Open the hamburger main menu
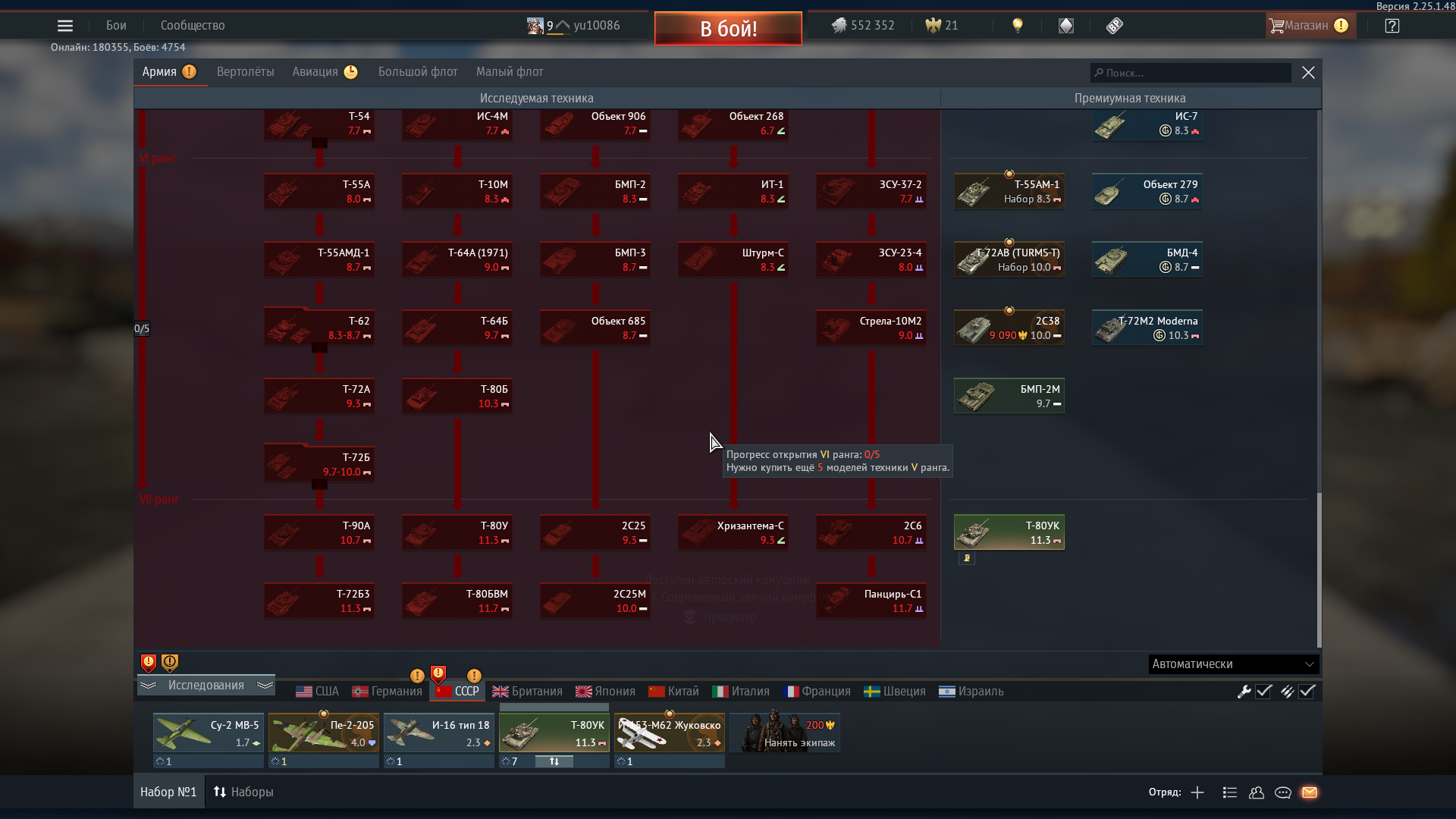Screen dimensions: 1456x819 coord(65,26)
